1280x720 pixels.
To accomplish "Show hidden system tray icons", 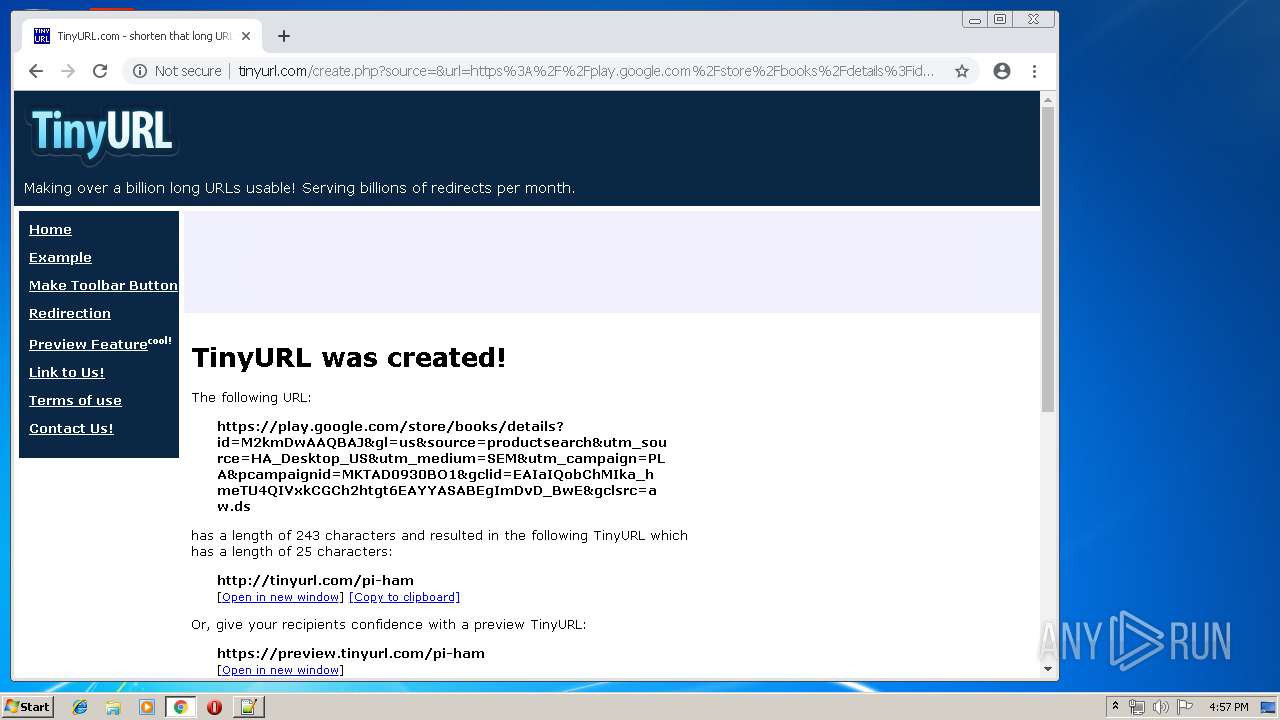I will [x=1115, y=707].
